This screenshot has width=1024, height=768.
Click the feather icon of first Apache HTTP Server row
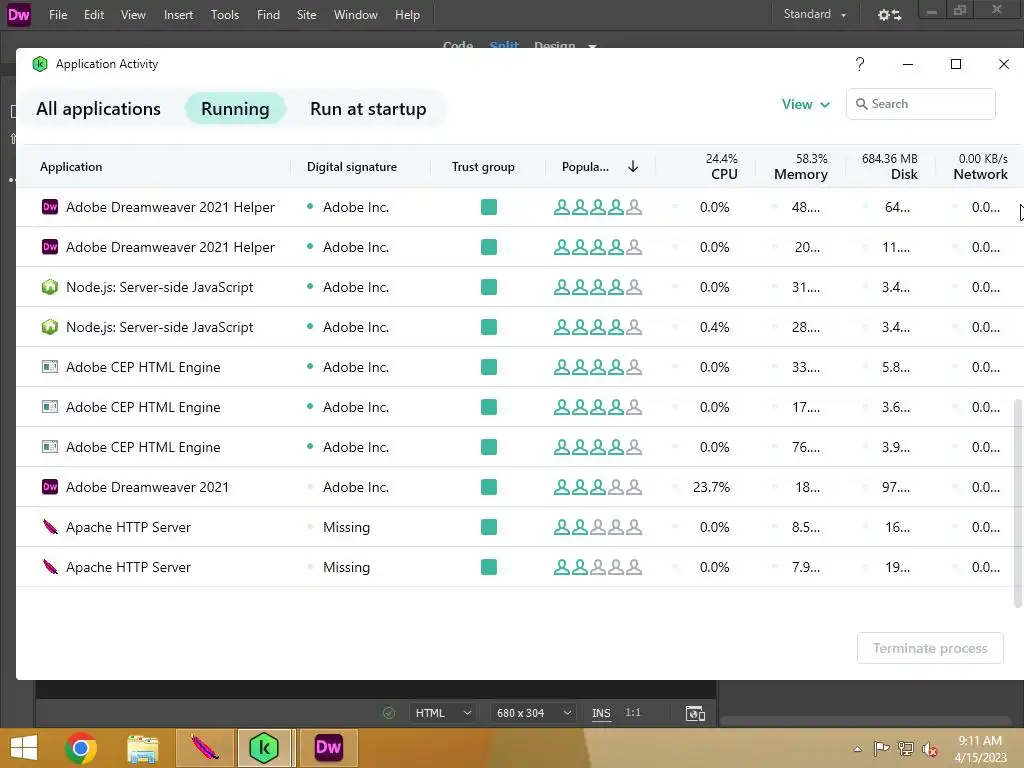point(50,526)
